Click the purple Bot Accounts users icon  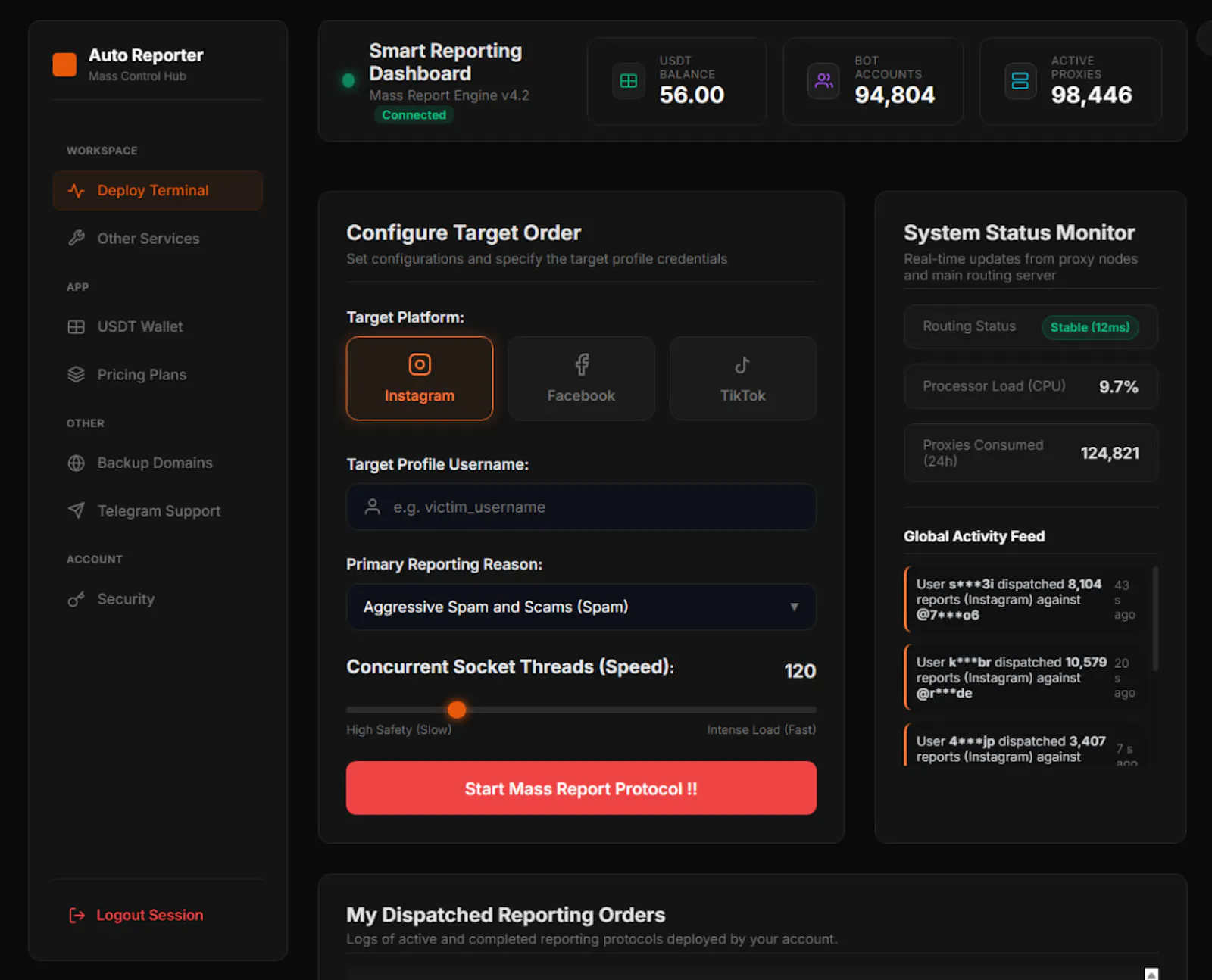click(x=823, y=81)
